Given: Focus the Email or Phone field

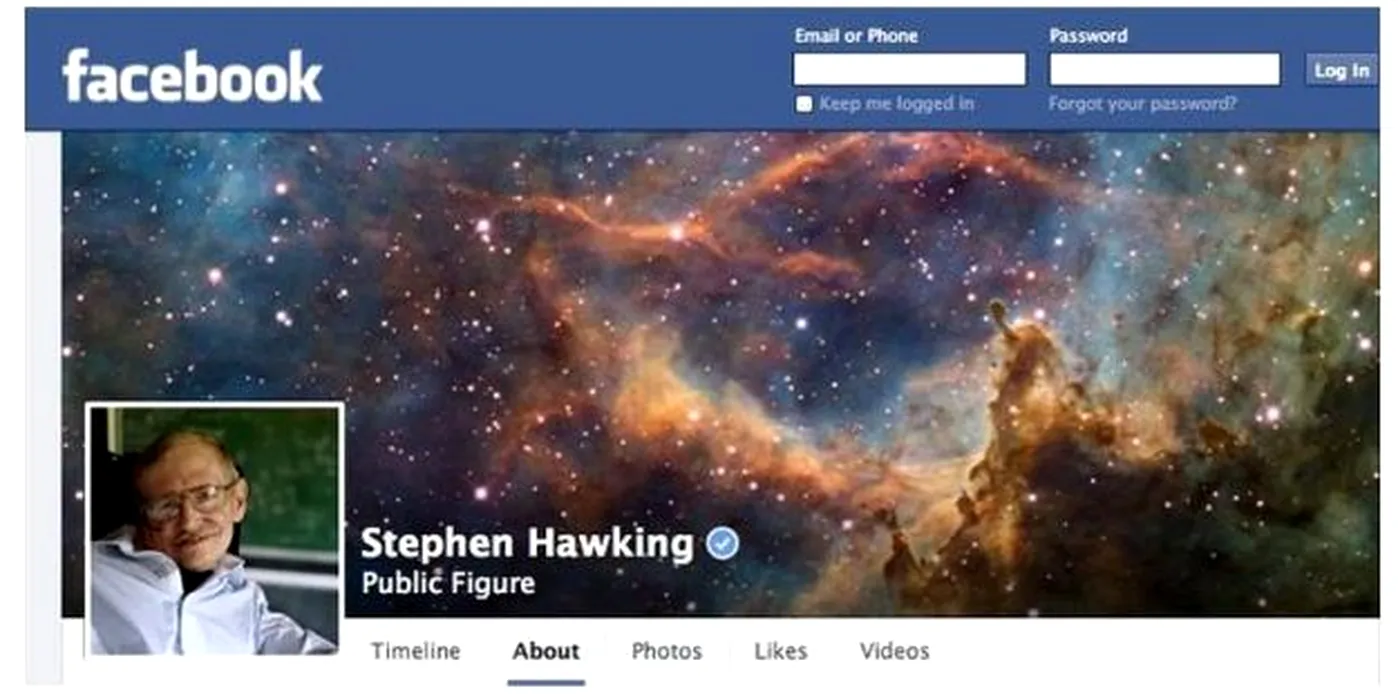Looking at the screenshot, I should click(x=909, y=69).
